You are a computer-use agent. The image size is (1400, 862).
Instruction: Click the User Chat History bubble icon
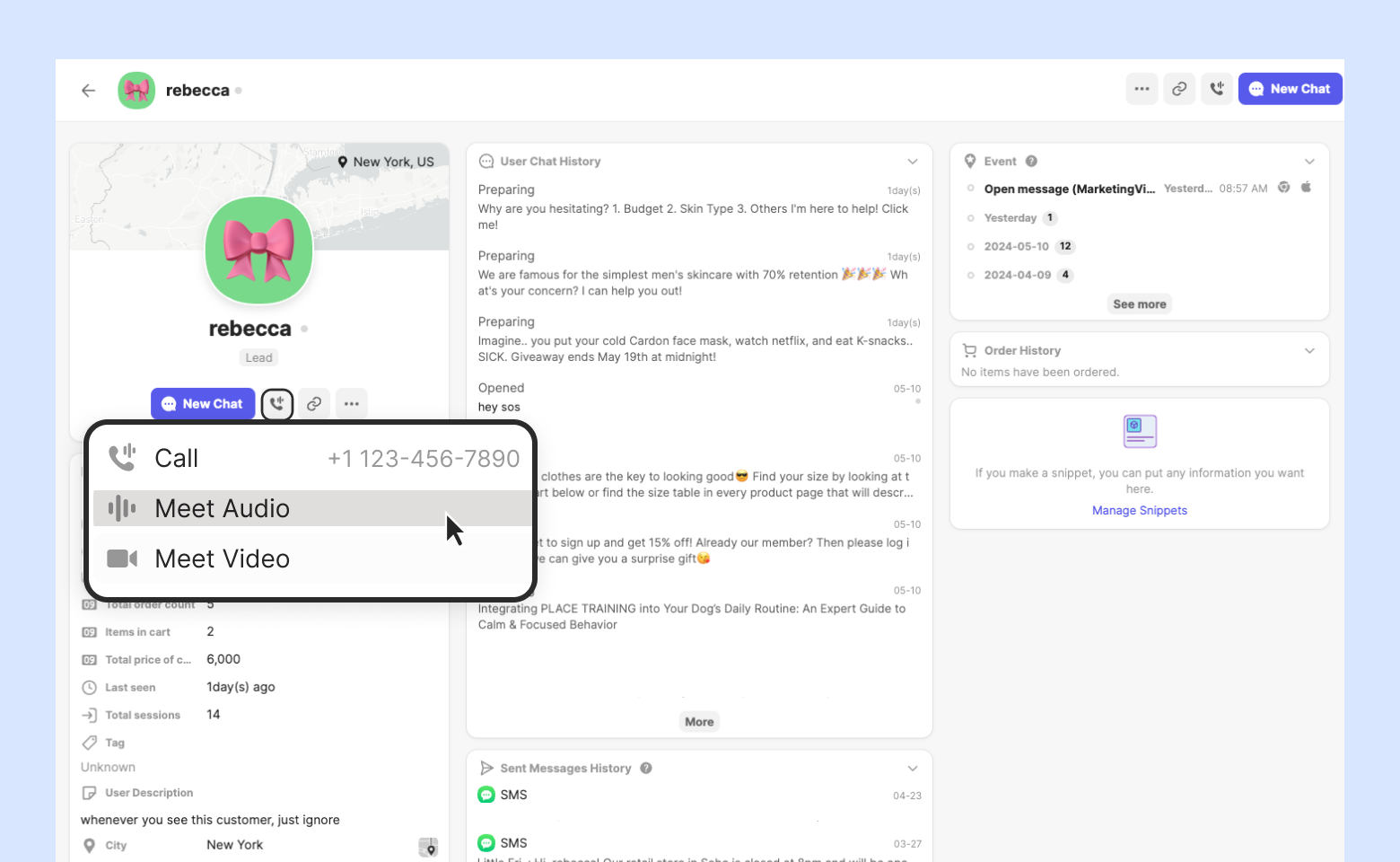pyautogui.click(x=486, y=162)
